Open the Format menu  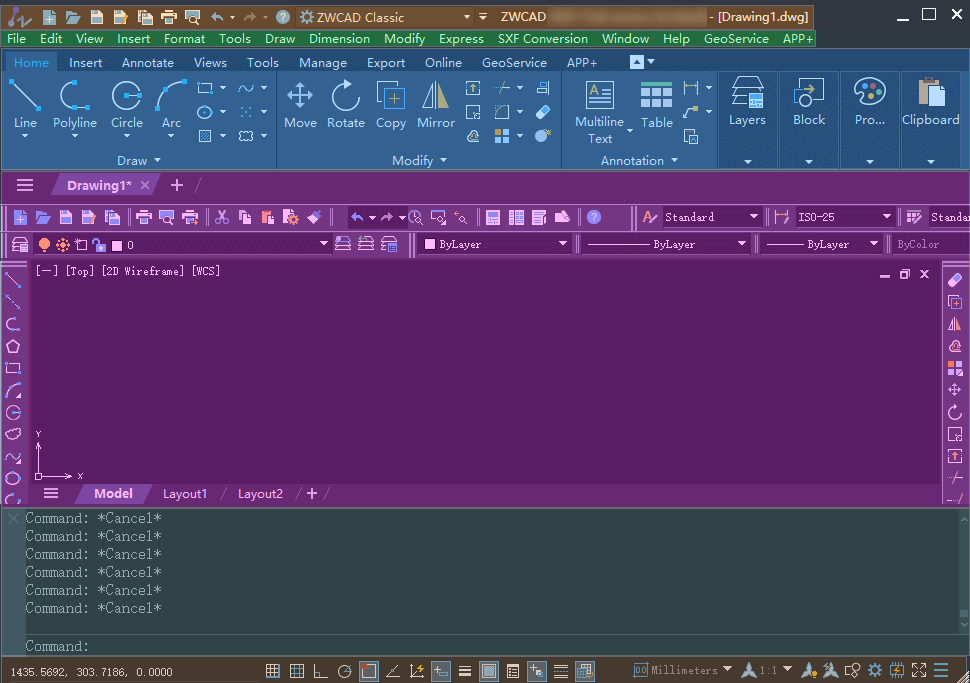(x=184, y=38)
